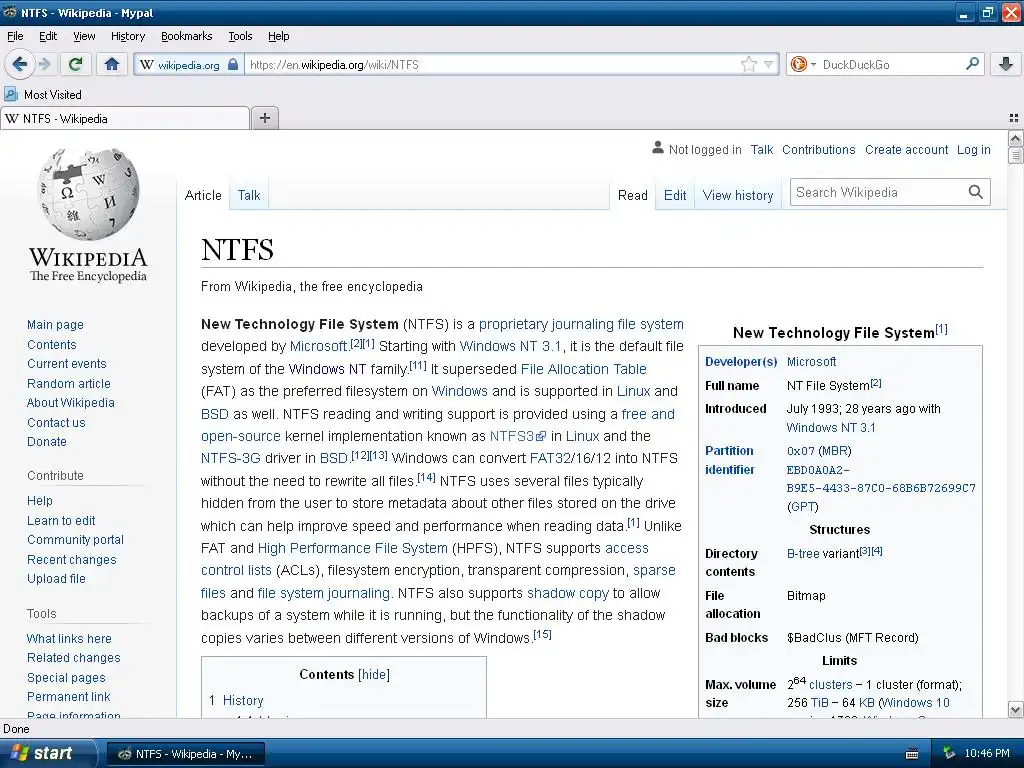This screenshot has height=768, width=1024.
Task: Select the Read tab
Action: tap(633, 195)
